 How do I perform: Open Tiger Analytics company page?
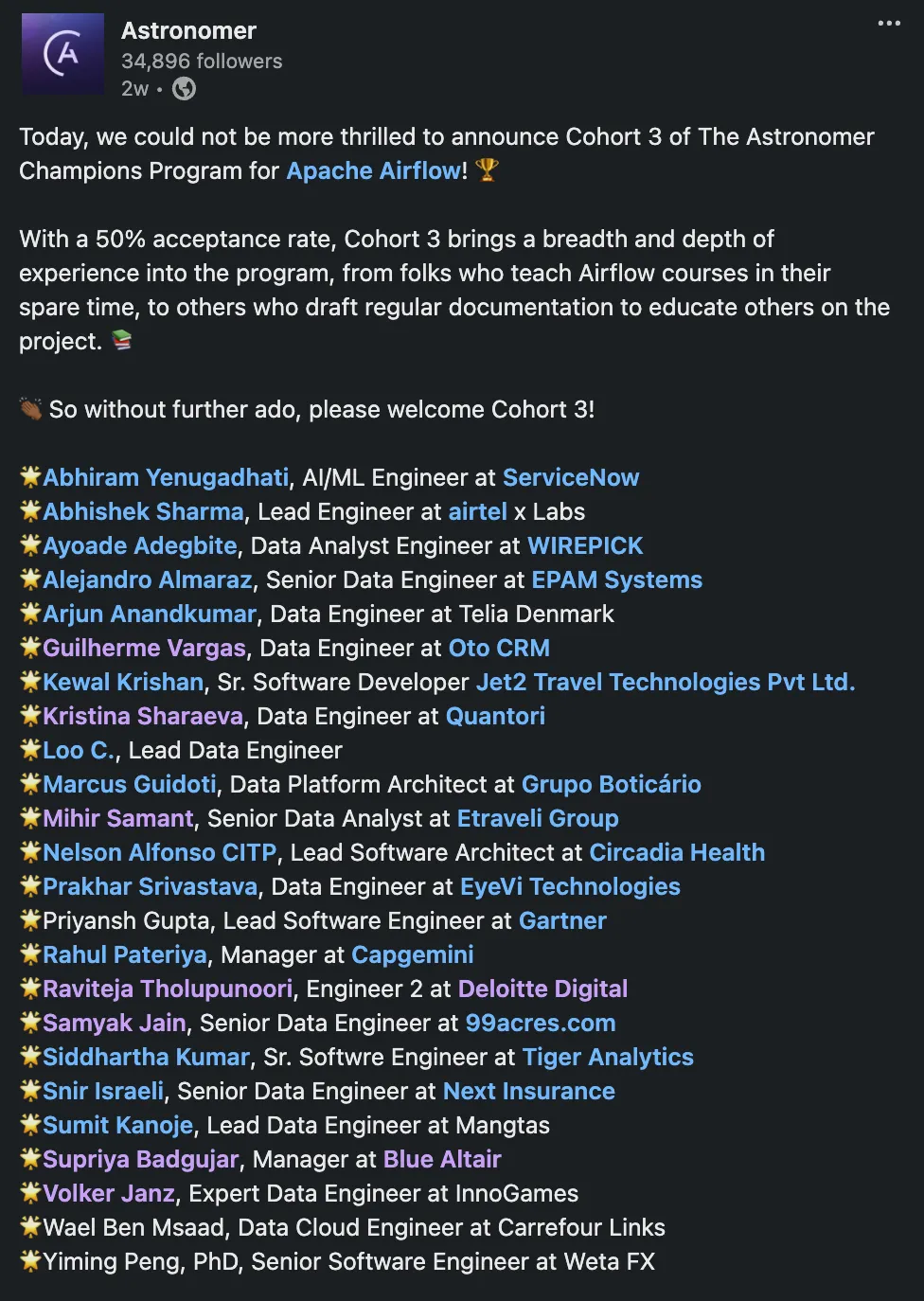point(608,1057)
